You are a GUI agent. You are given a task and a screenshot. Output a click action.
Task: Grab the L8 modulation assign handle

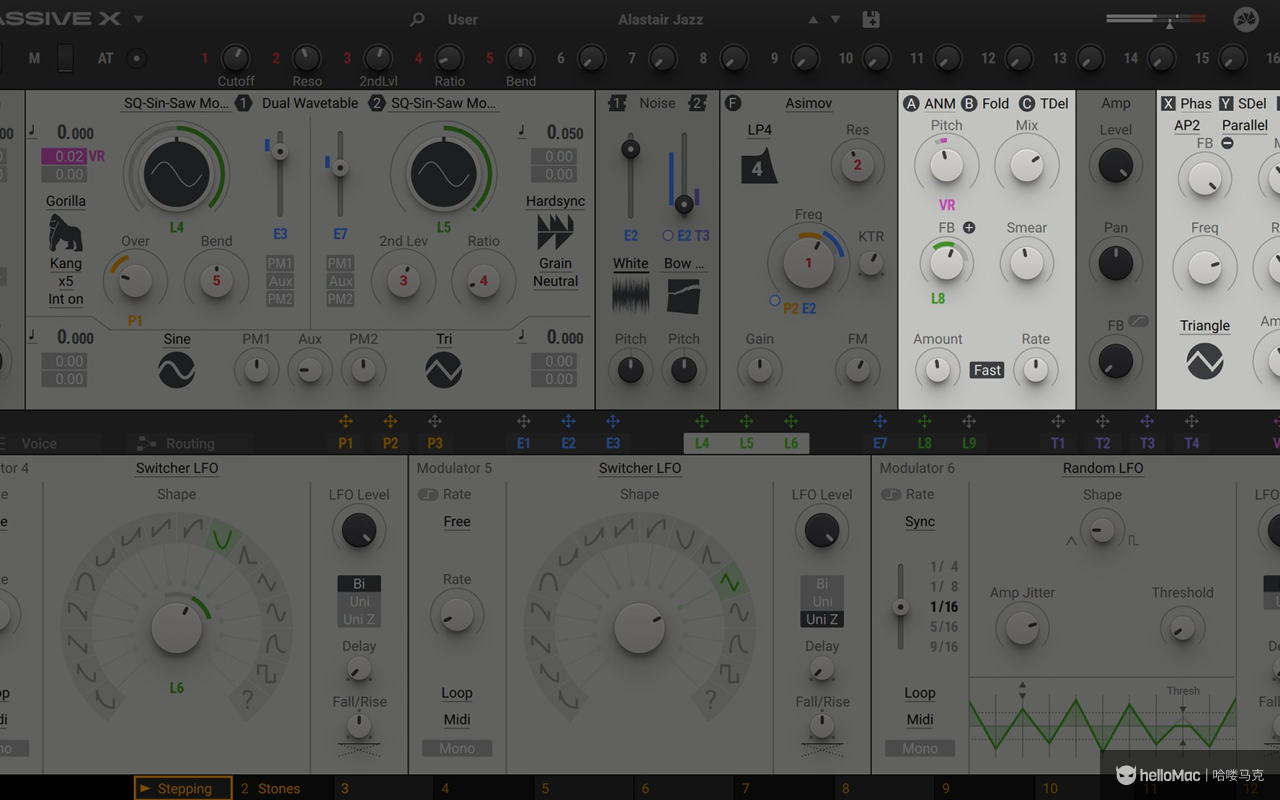click(x=924, y=422)
